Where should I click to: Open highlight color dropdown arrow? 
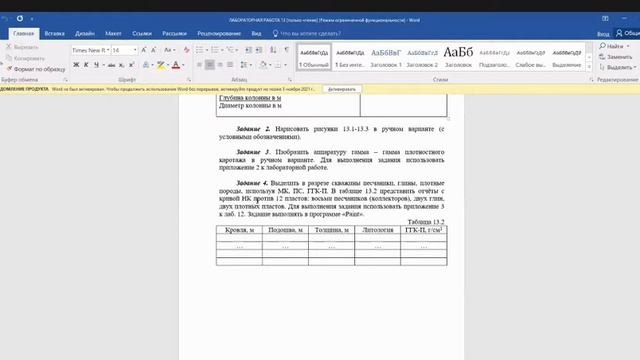[168, 65]
